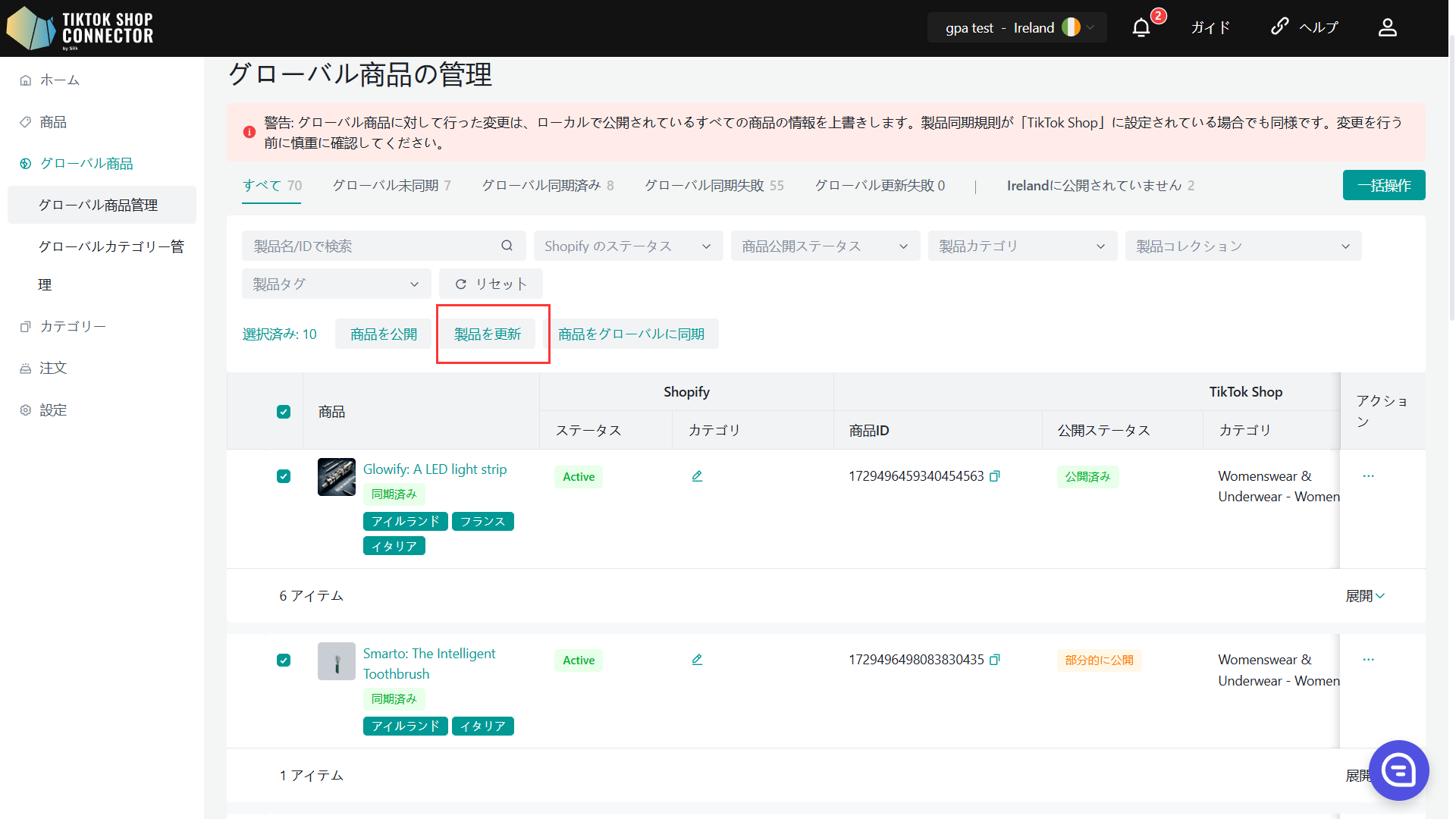Open 設定 in the sidebar
Screen dimensions: 1456x819
coord(53,410)
